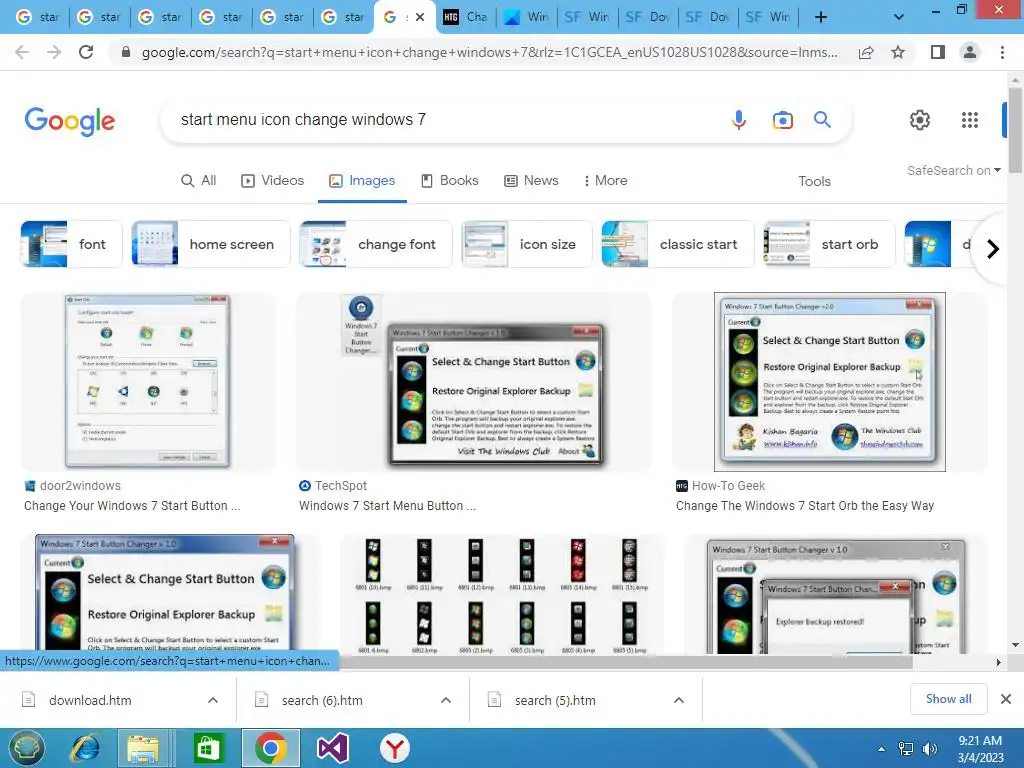Image resolution: width=1024 pixels, height=768 pixels.
Task: Select the 'classic start' suggestion chip
Action: point(678,244)
